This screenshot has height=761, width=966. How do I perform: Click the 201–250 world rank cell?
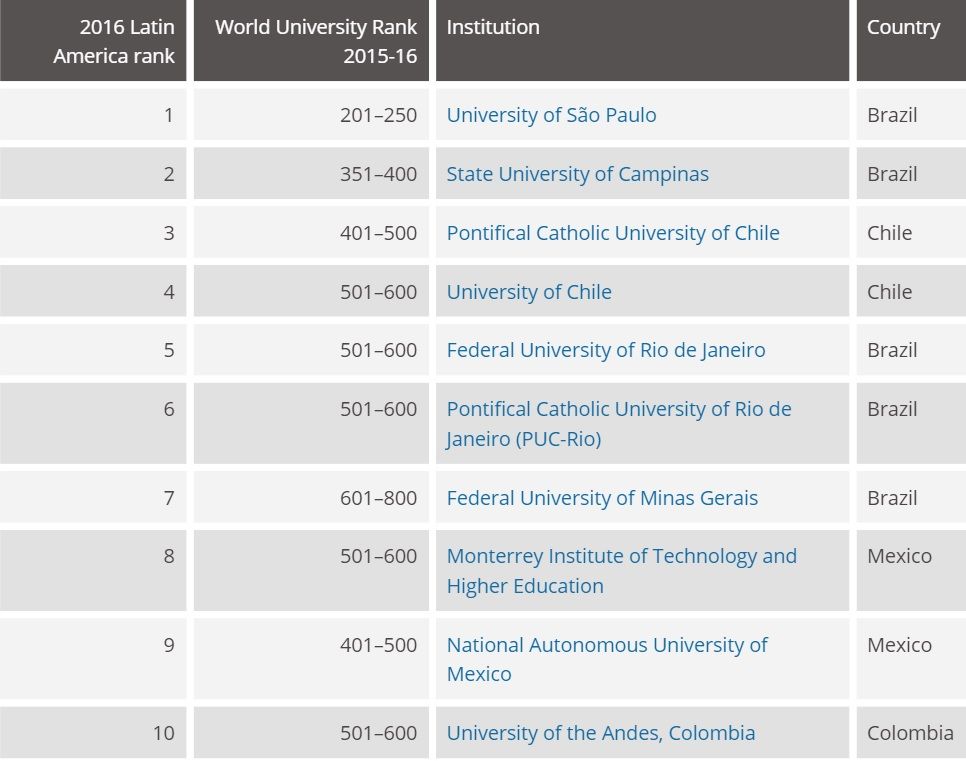378,115
